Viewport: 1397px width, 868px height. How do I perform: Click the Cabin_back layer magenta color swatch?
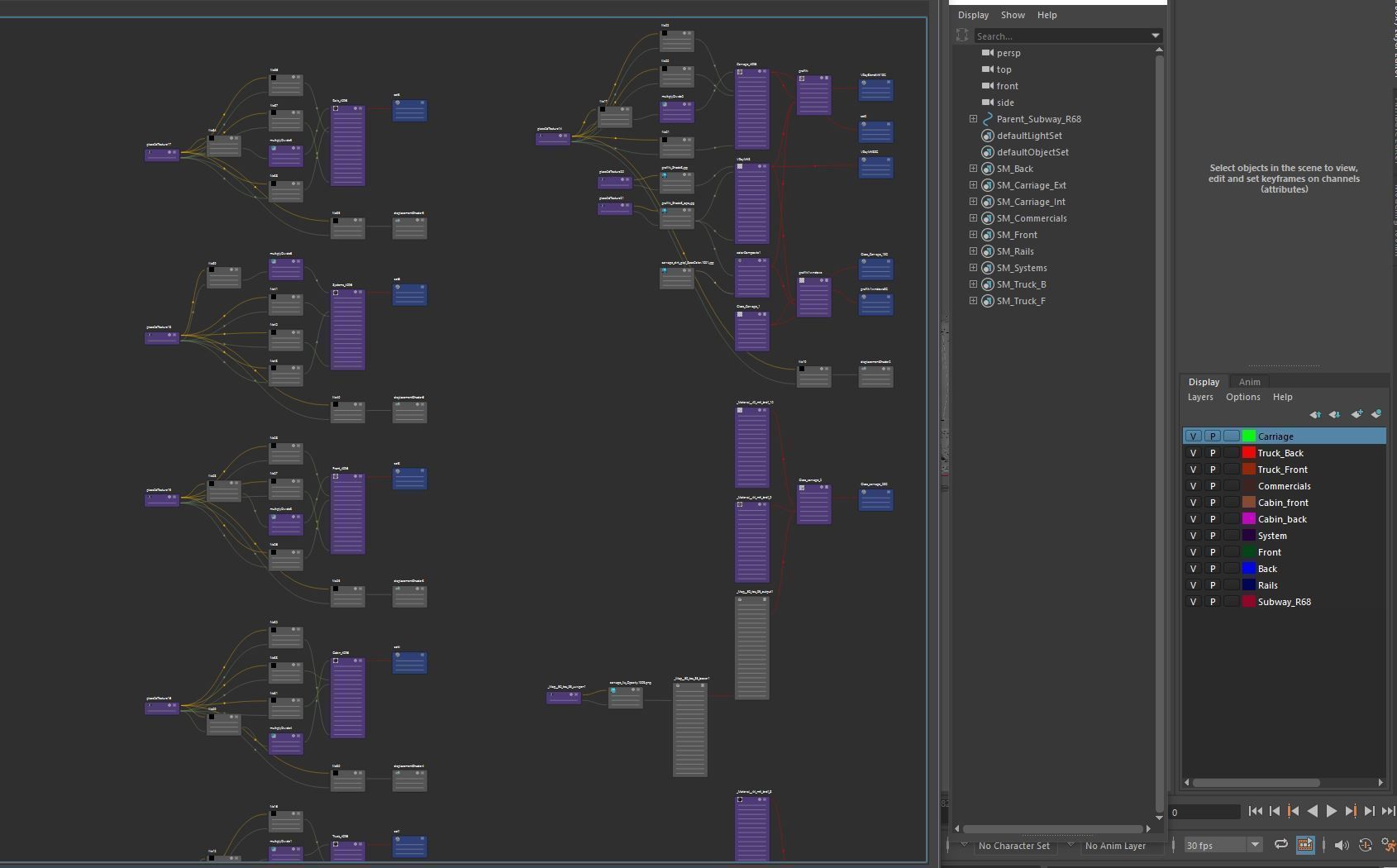pyautogui.click(x=1249, y=519)
